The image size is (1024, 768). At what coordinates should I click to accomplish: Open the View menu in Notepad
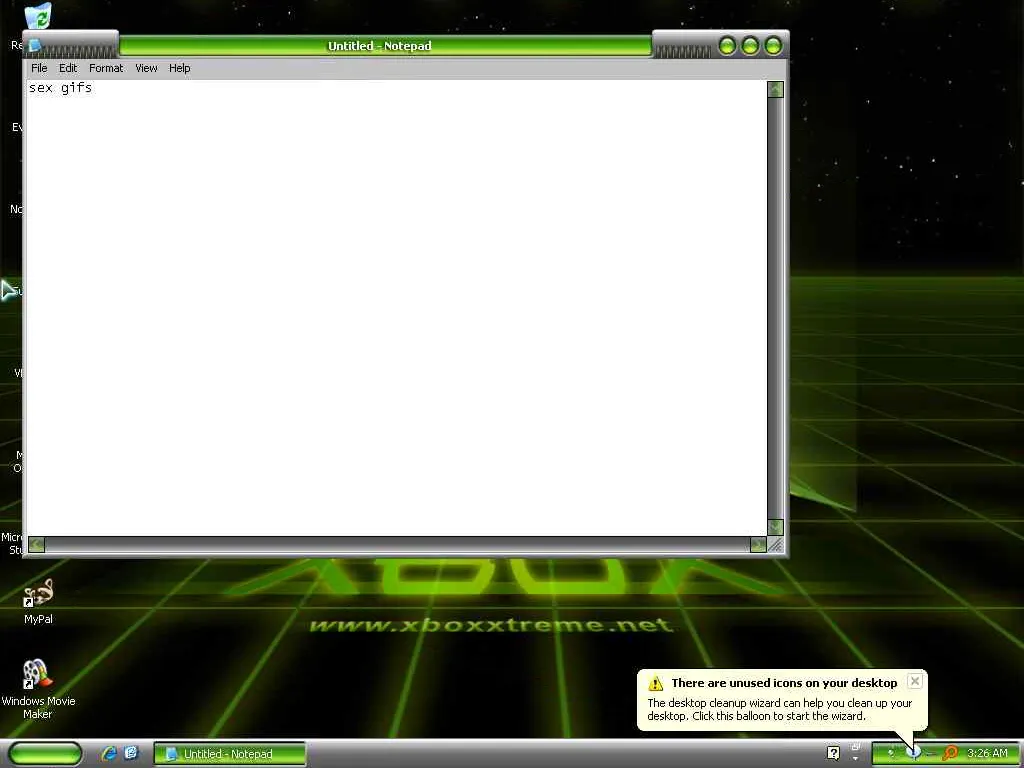coord(146,68)
